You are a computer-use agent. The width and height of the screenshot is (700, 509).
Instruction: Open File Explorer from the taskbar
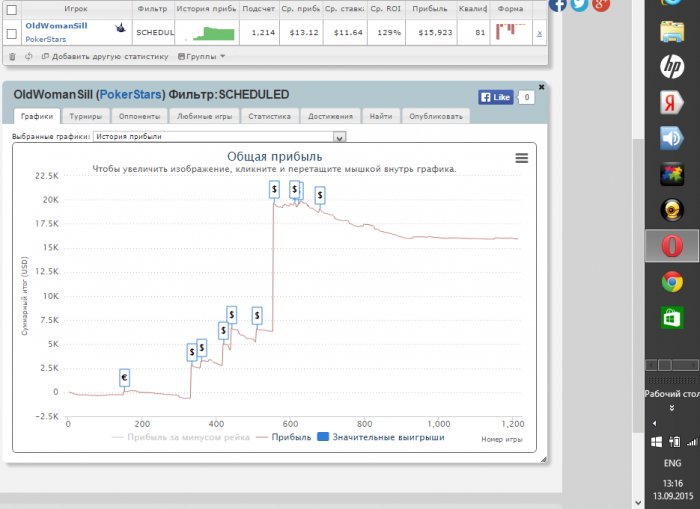(672, 31)
